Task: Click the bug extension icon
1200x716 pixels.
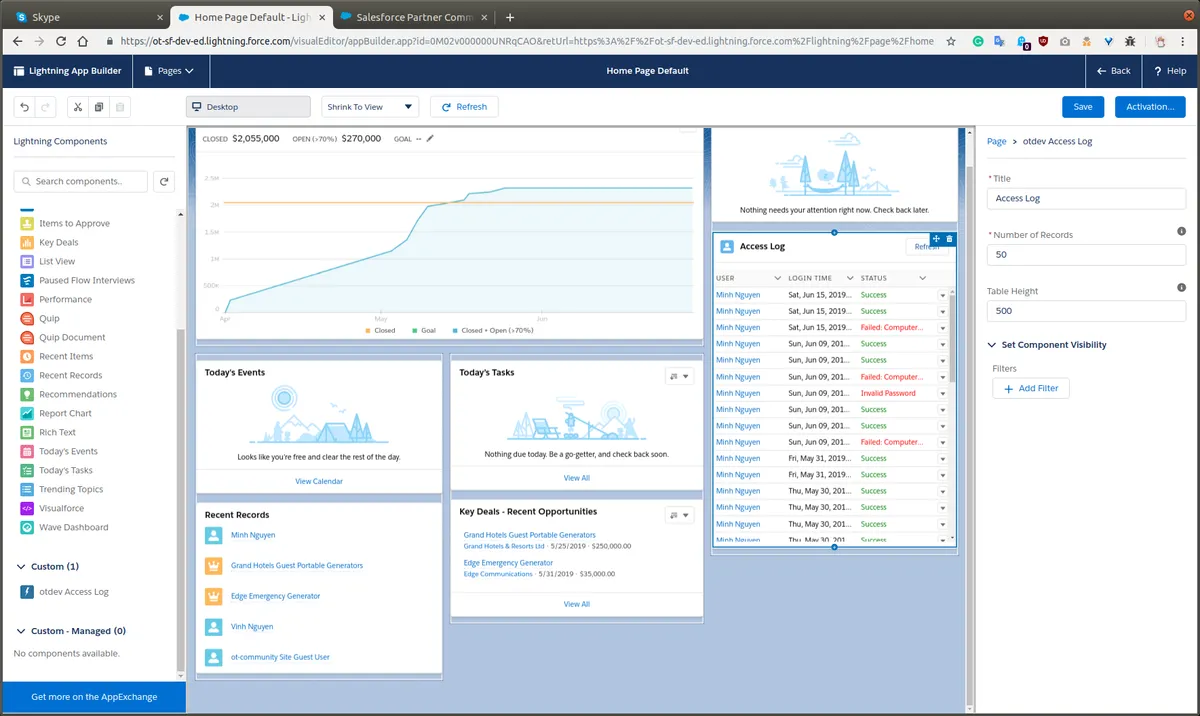Action: point(1130,41)
